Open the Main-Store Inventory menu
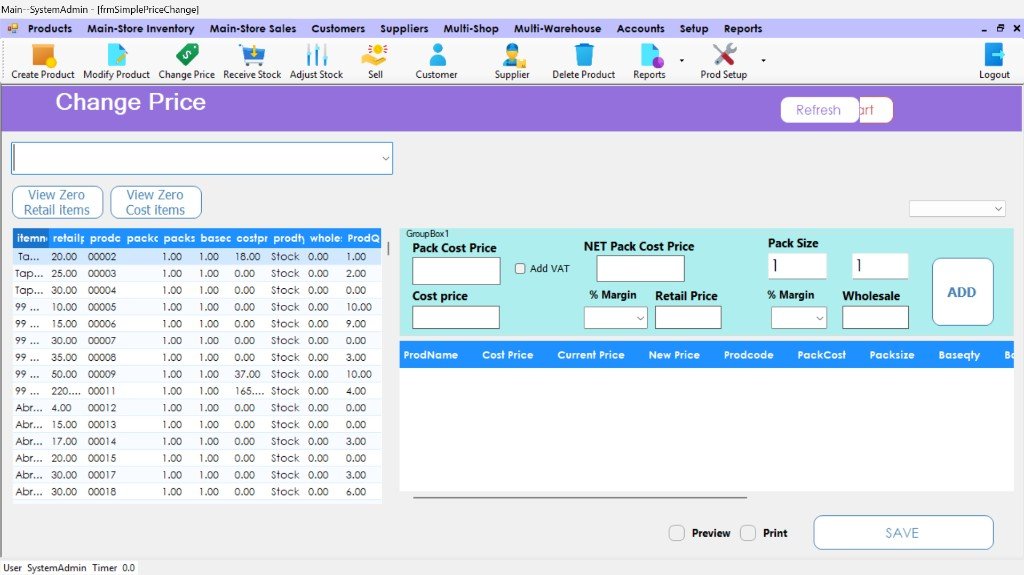This screenshot has height=575, width=1024. click(140, 29)
